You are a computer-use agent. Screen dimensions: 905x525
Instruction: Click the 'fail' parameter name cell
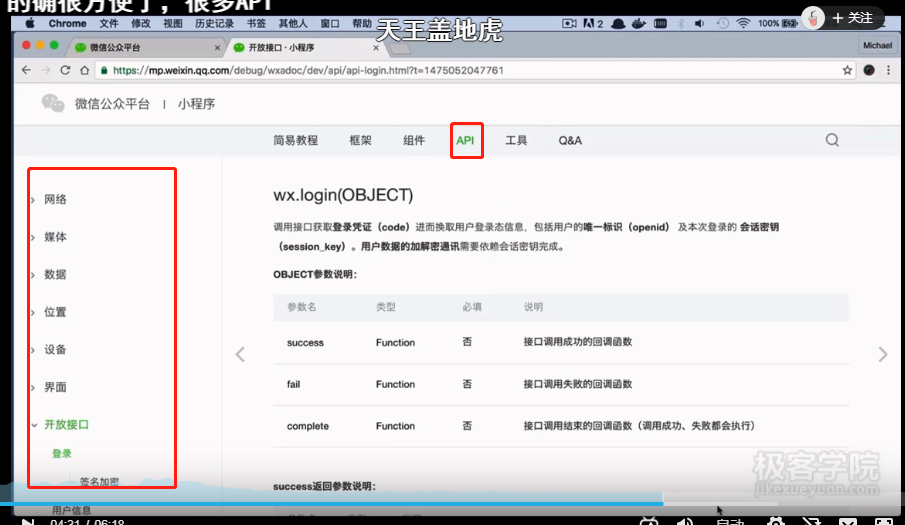[x=293, y=384]
